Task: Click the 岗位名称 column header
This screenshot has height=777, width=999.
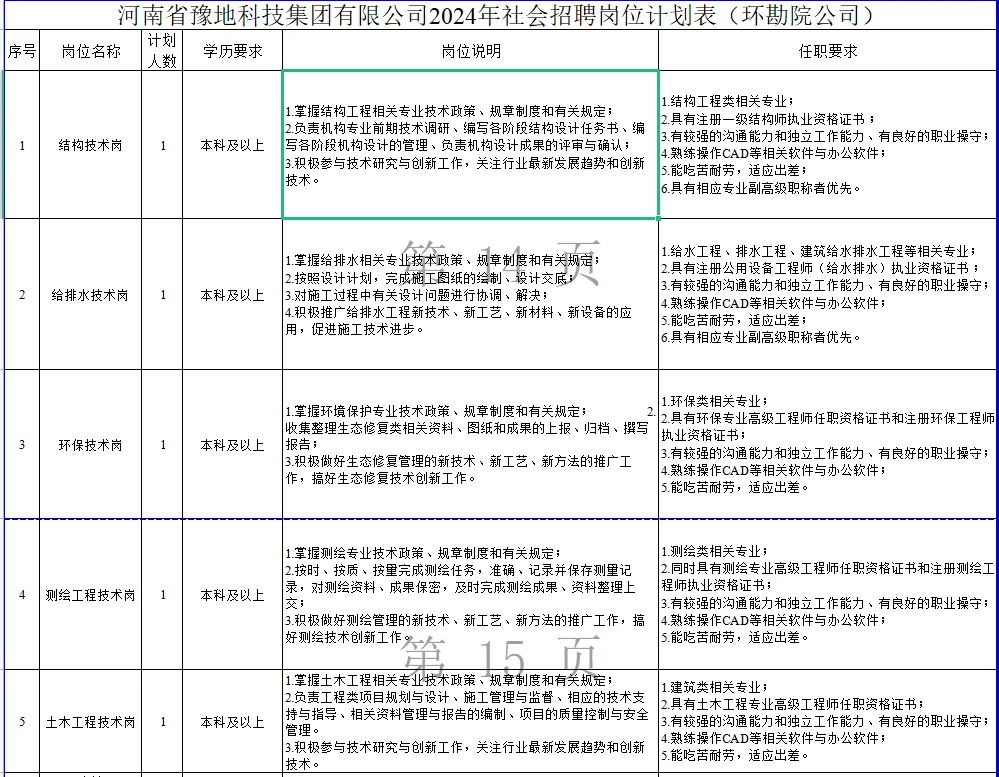Action: (90, 50)
